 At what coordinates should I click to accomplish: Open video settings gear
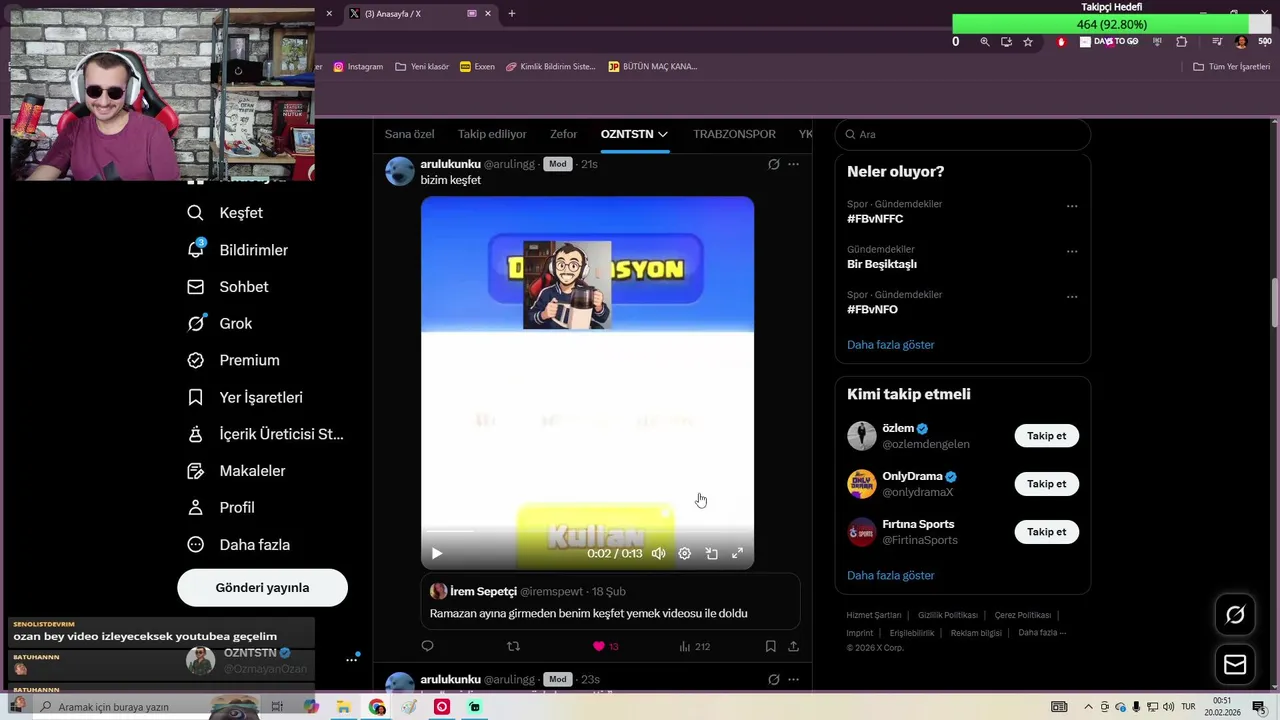point(685,553)
